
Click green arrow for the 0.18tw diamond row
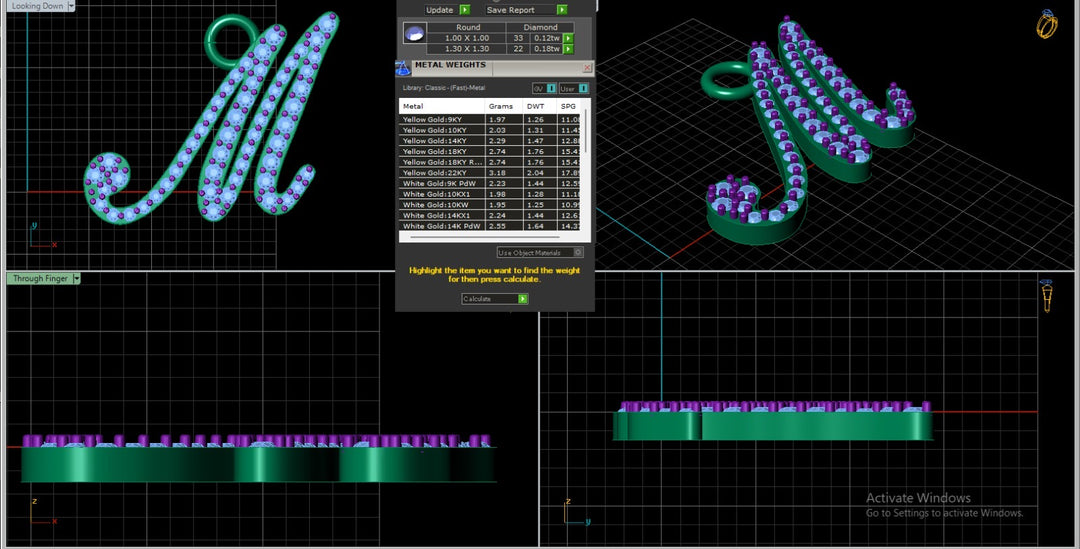click(568, 48)
